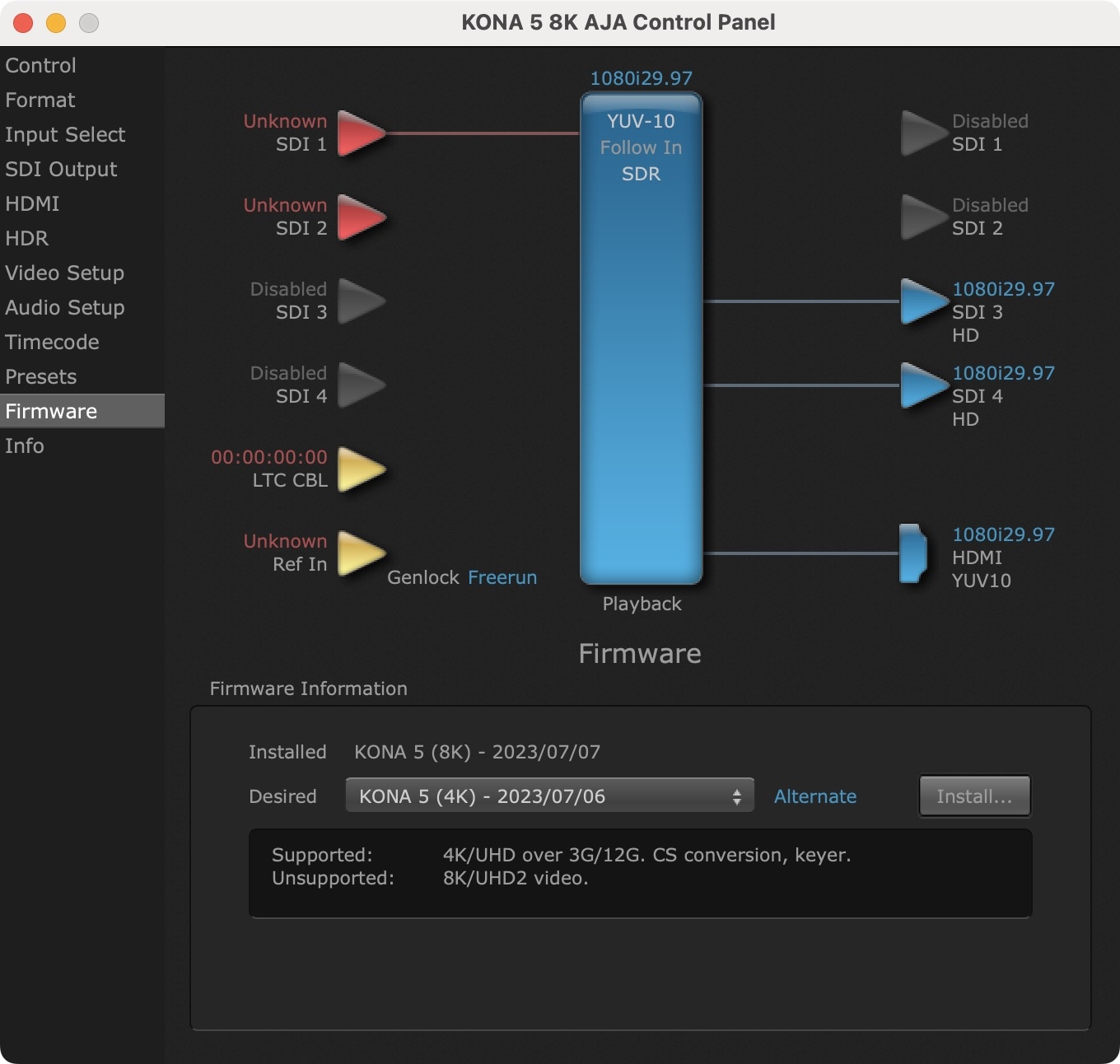Click the Install... button
This screenshot has width=1120, height=1064.
[974, 796]
